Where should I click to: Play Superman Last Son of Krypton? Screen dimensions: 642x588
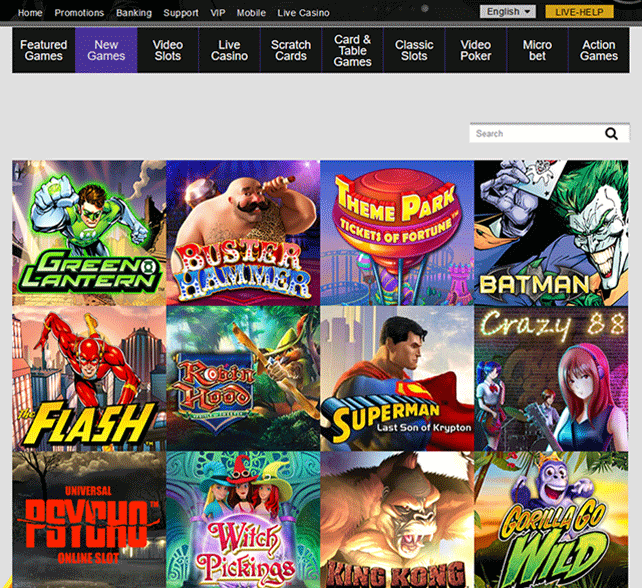397,378
